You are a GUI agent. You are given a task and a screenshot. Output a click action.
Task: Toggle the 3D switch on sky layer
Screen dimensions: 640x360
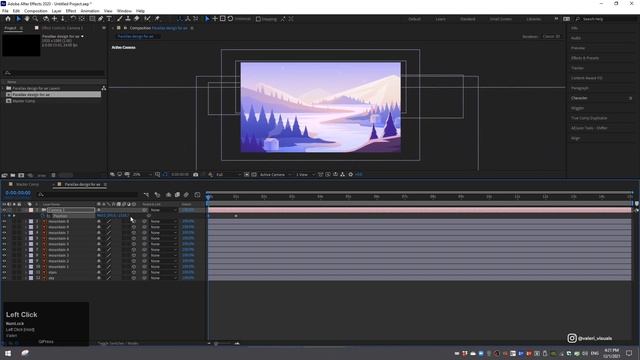point(134,278)
